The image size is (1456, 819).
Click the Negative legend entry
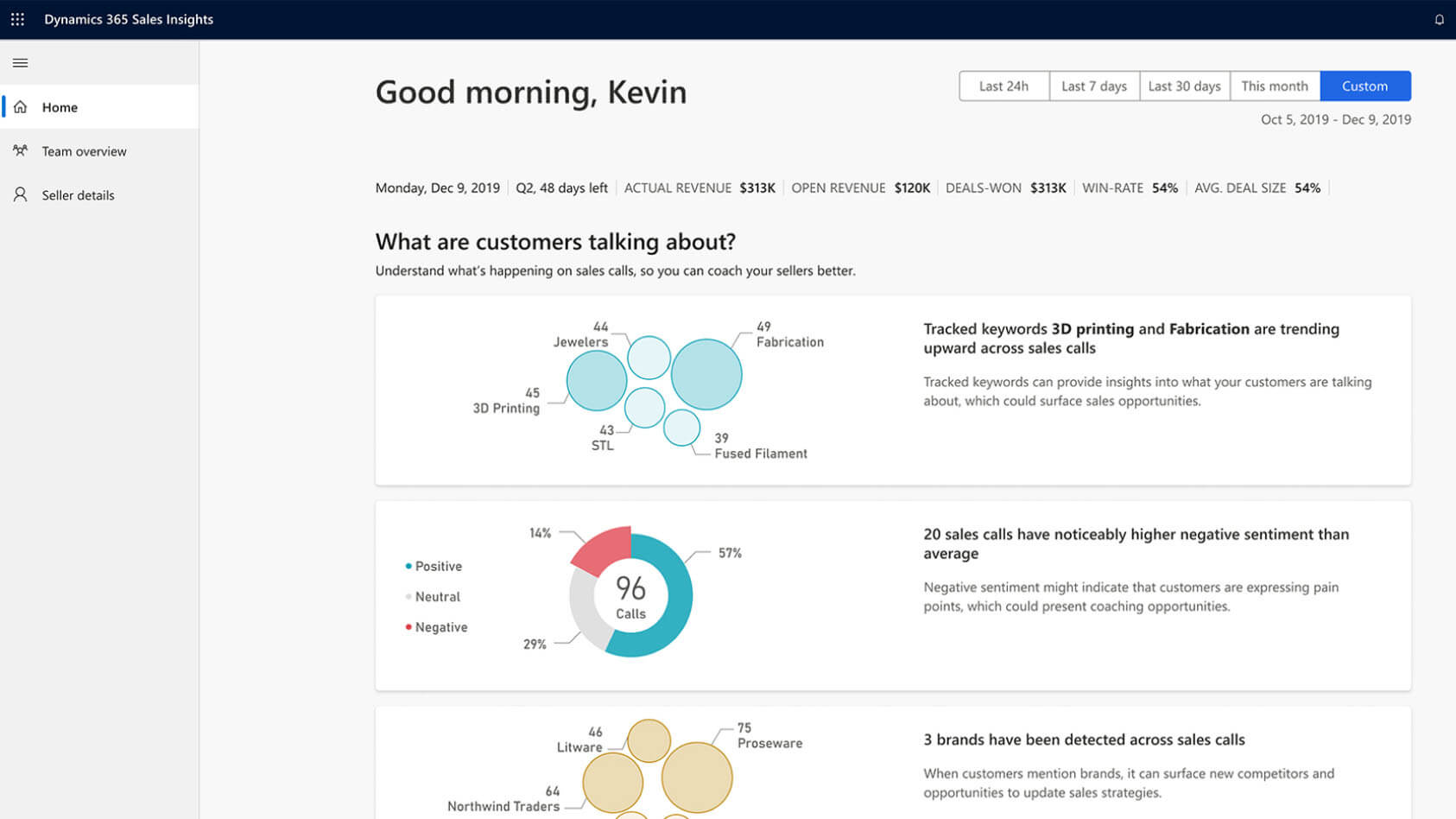pos(436,627)
